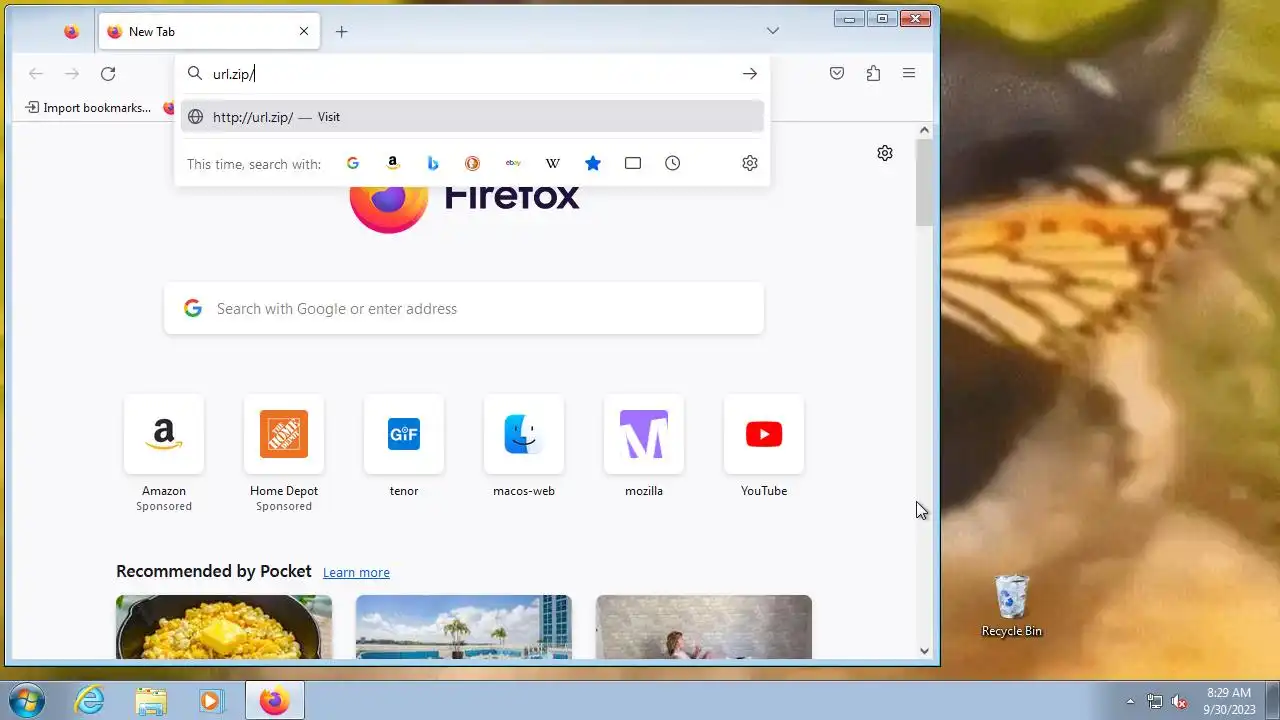Click the Firefox logo on new tab
This screenshot has height=720, width=1280.
(x=388, y=205)
